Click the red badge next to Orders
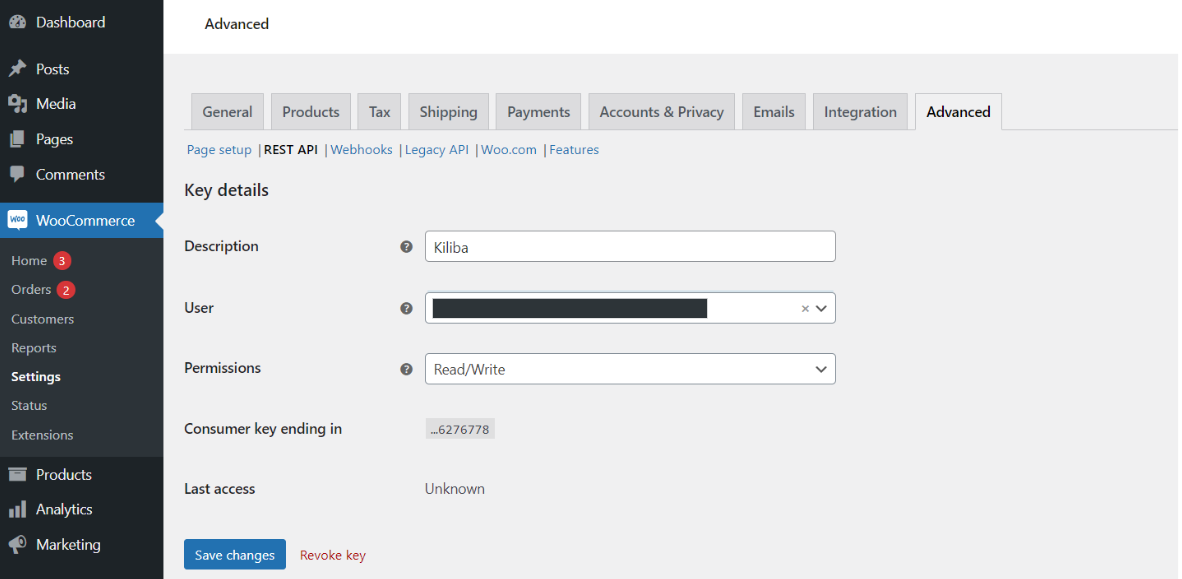Viewport: 1182px width, 579px height. click(x=66, y=290)
